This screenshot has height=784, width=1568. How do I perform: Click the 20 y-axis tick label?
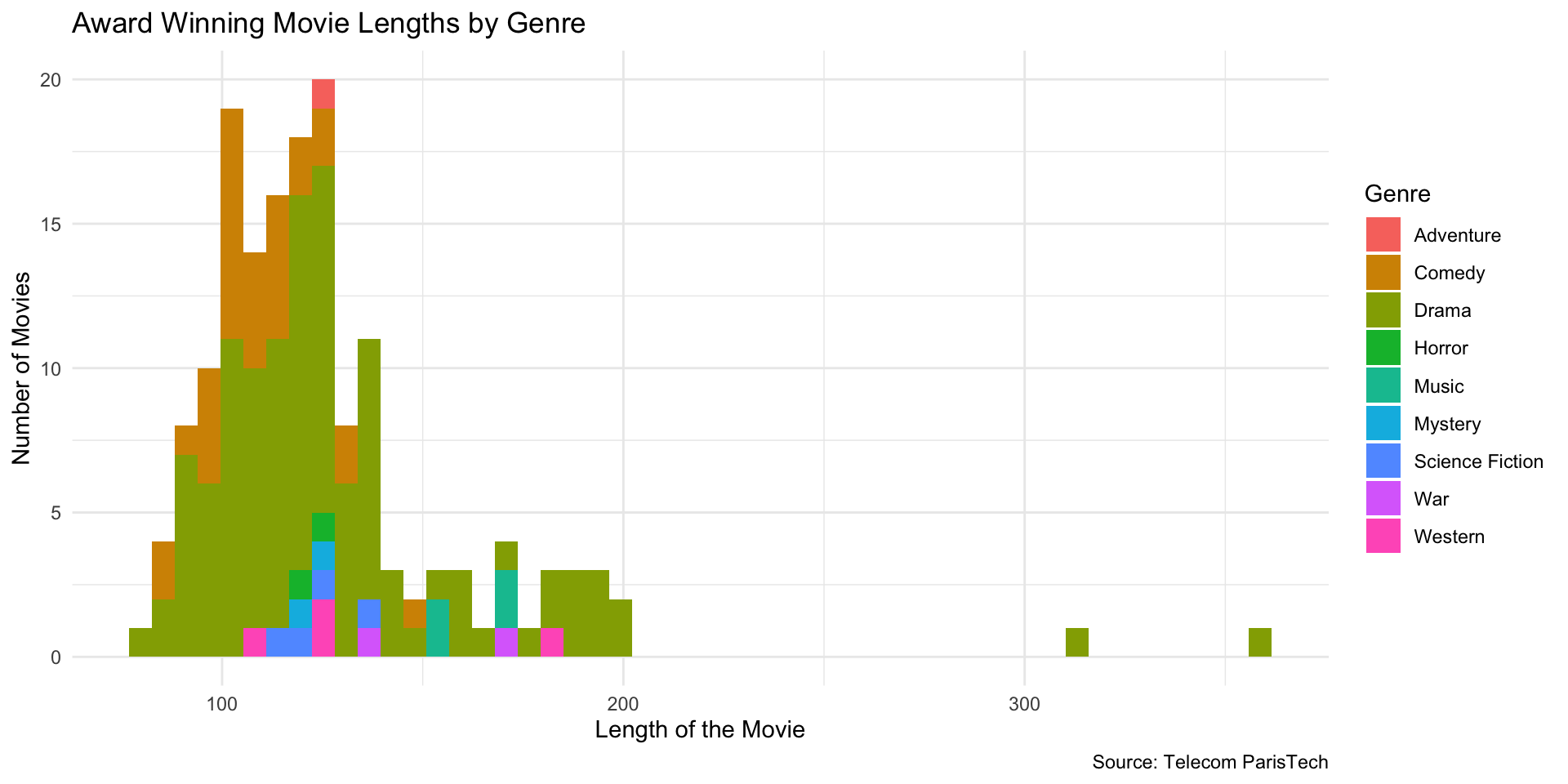(51, 80)
